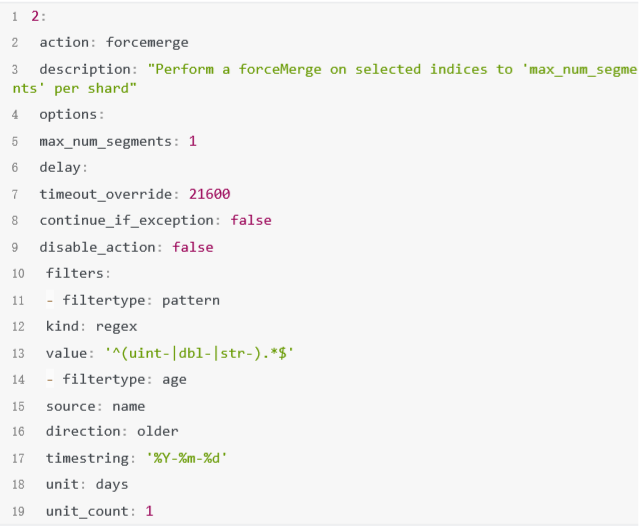Click the timestring value '%Y-%m-%d'
641x526 pixels.
(190, 458)
